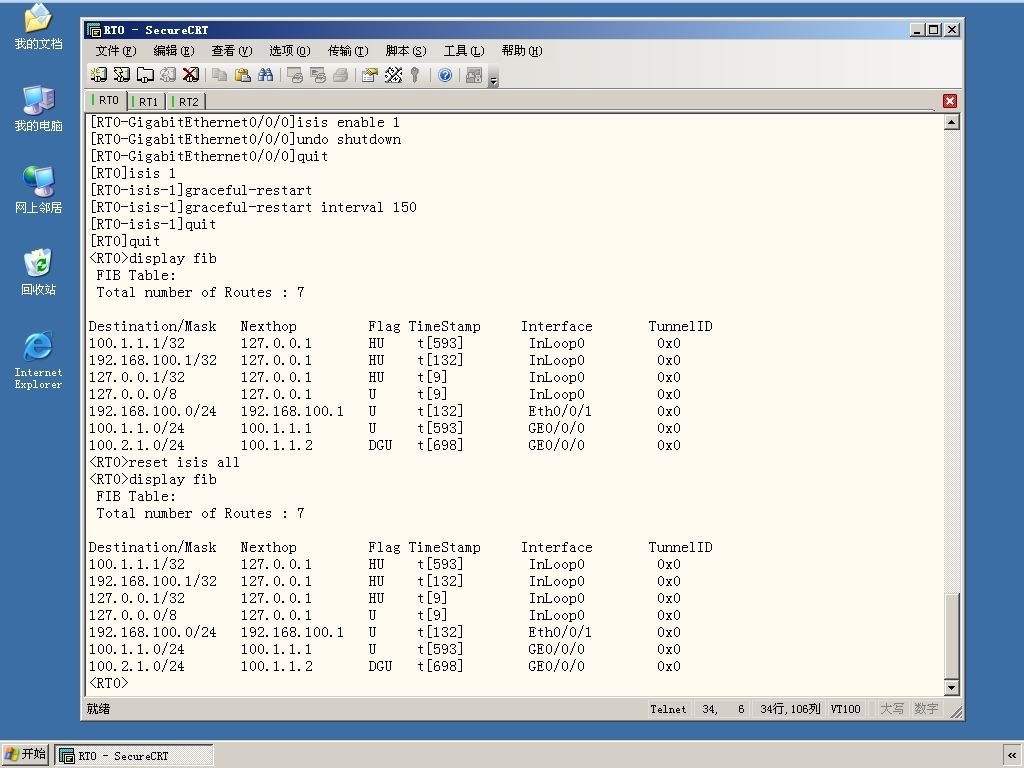Switch to the RT2 session tab
Image resolution: width=1024 pixels, height=768 pixels.
pos(185,101)
